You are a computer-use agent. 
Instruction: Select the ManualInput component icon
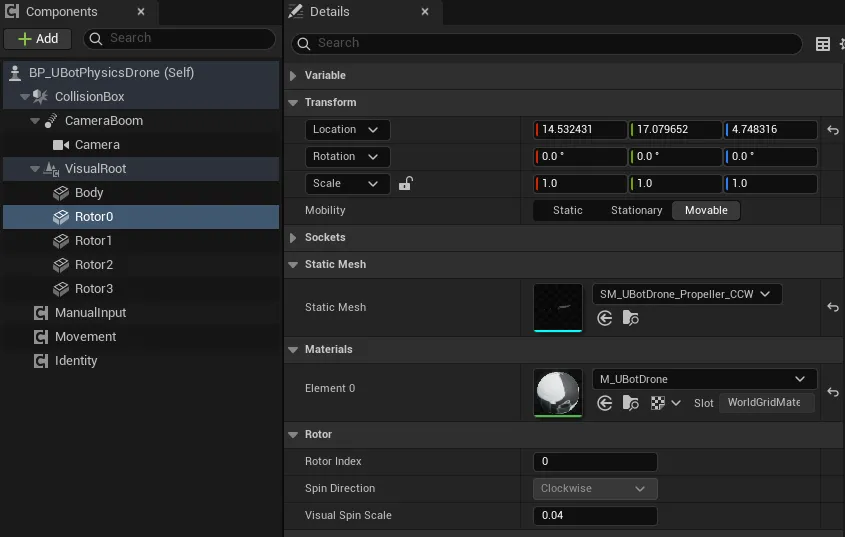(x=41, y=313)
